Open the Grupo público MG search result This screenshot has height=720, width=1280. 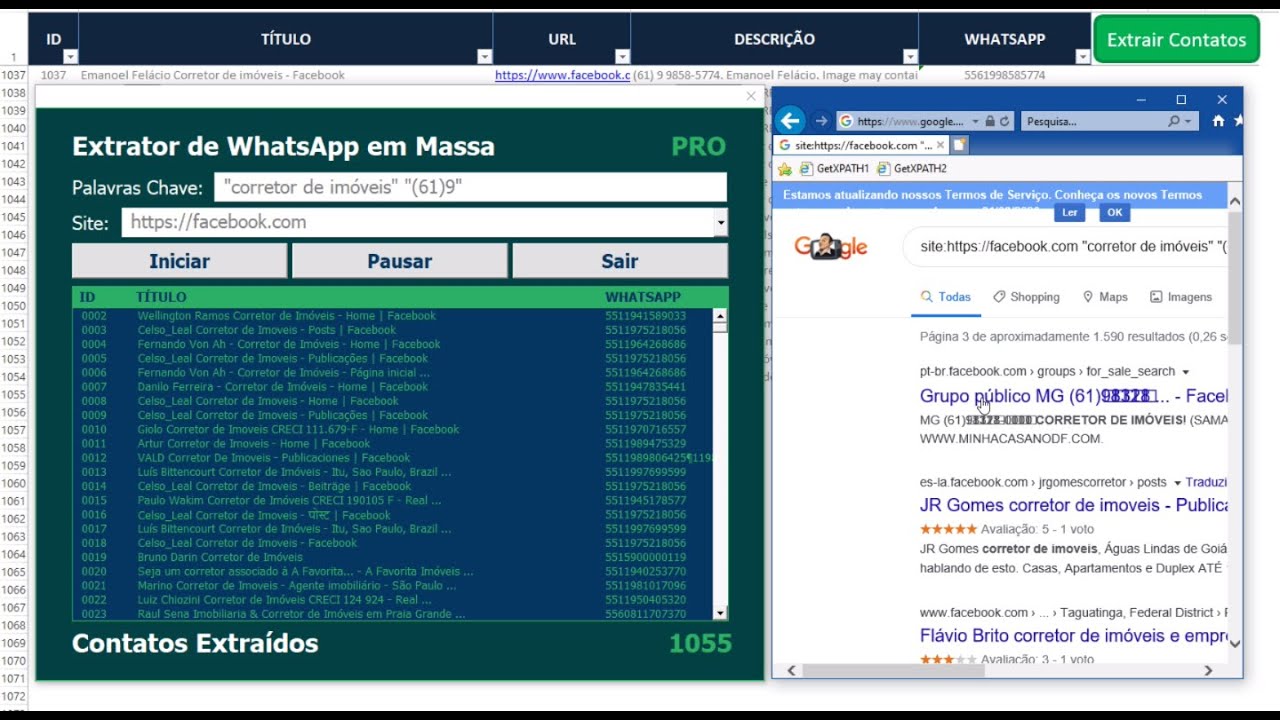[x=1074, y=396]
